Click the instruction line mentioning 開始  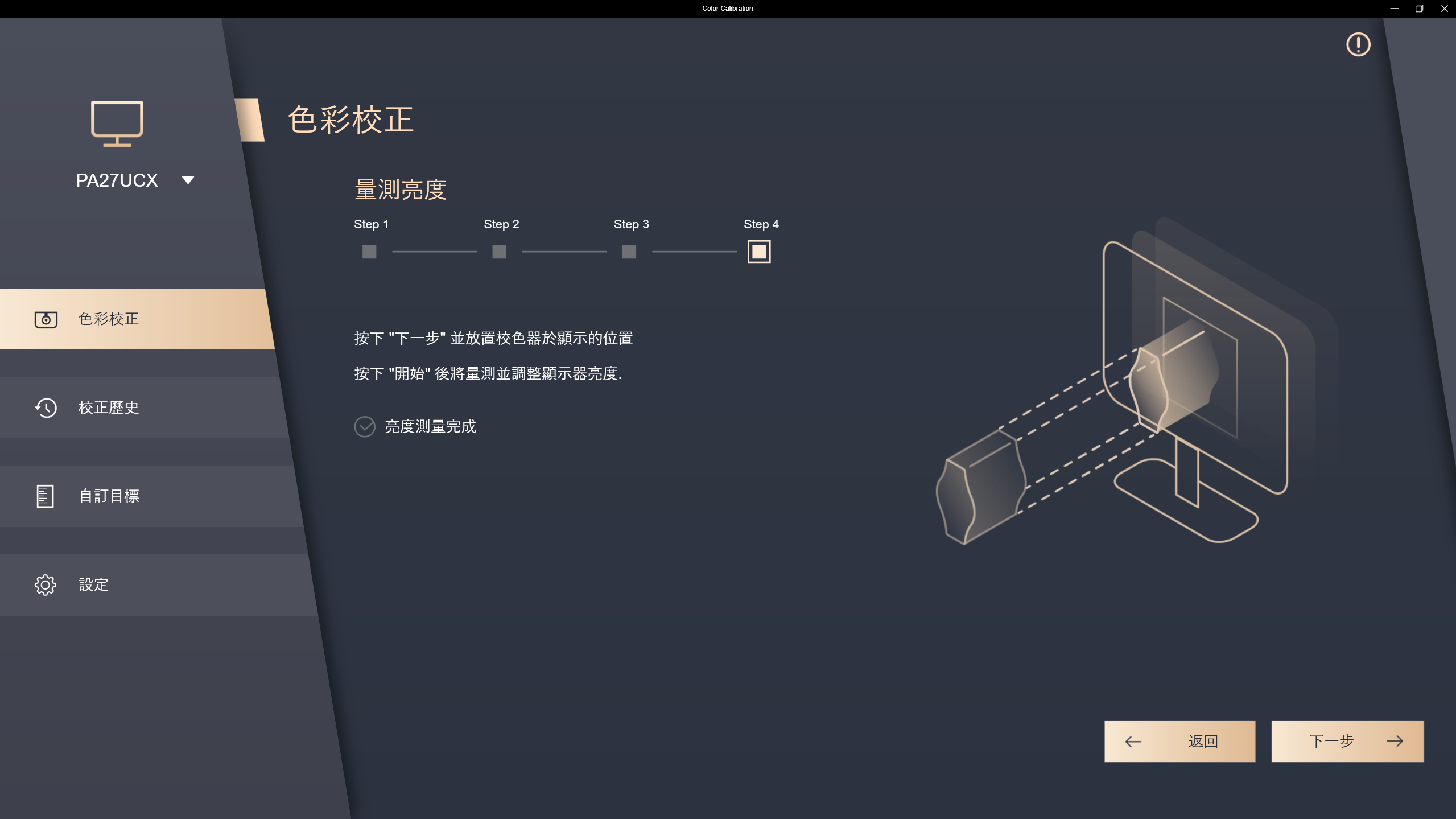pyautogui.click(x=488, y=373)
